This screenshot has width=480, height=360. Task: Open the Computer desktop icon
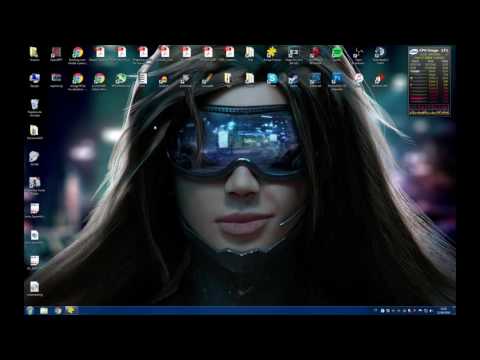tap(34, 80)
